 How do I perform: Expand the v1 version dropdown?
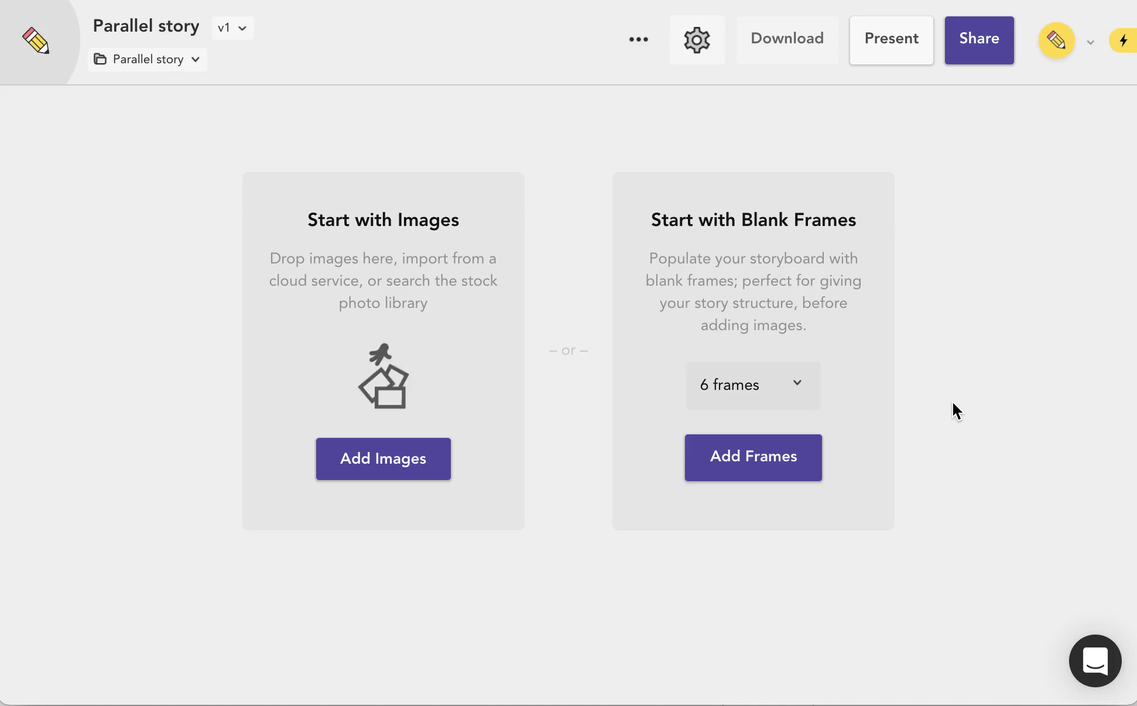pos(233,28)
